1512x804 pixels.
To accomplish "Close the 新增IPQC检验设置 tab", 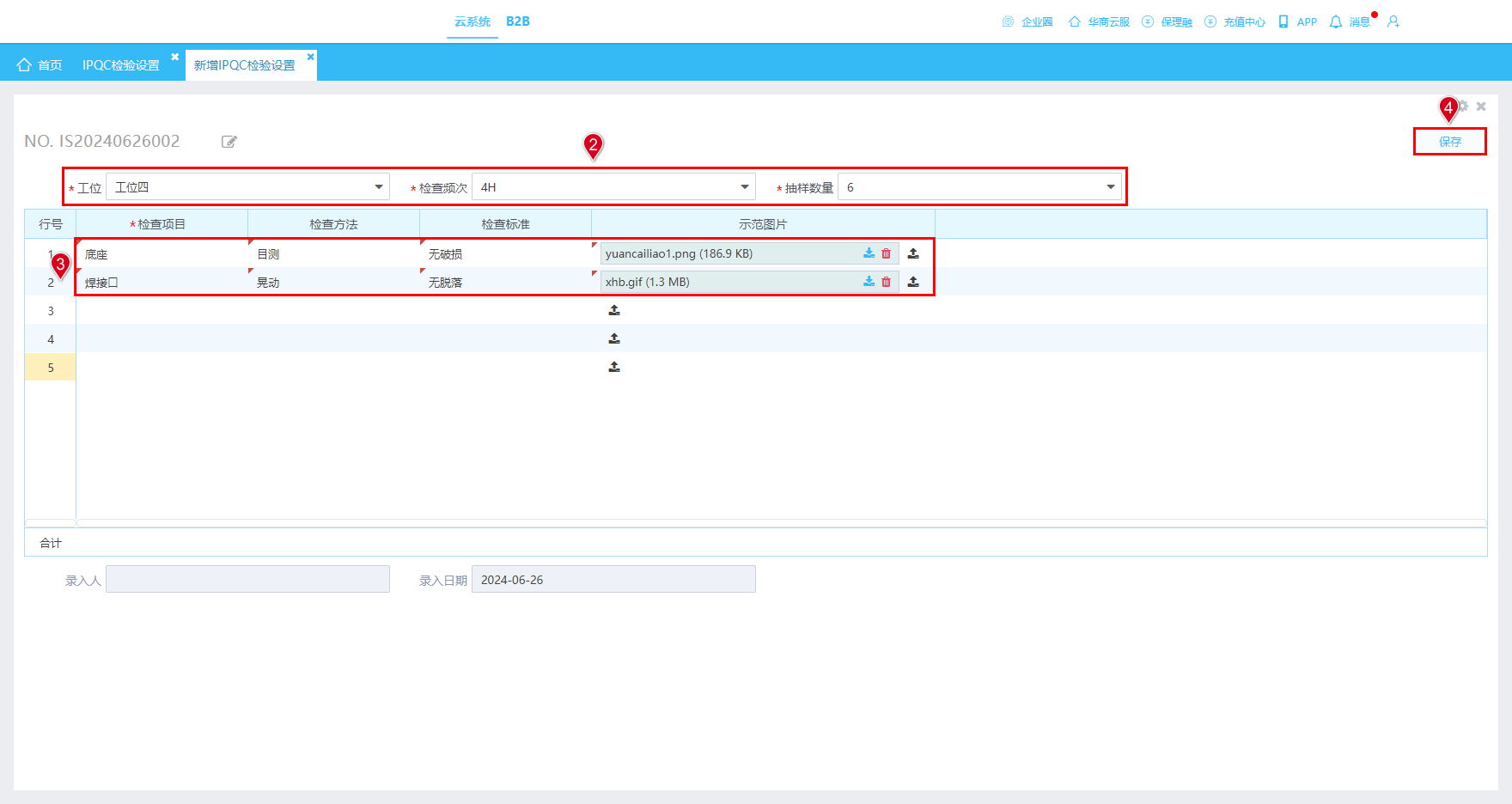I will tap(311, 57).
